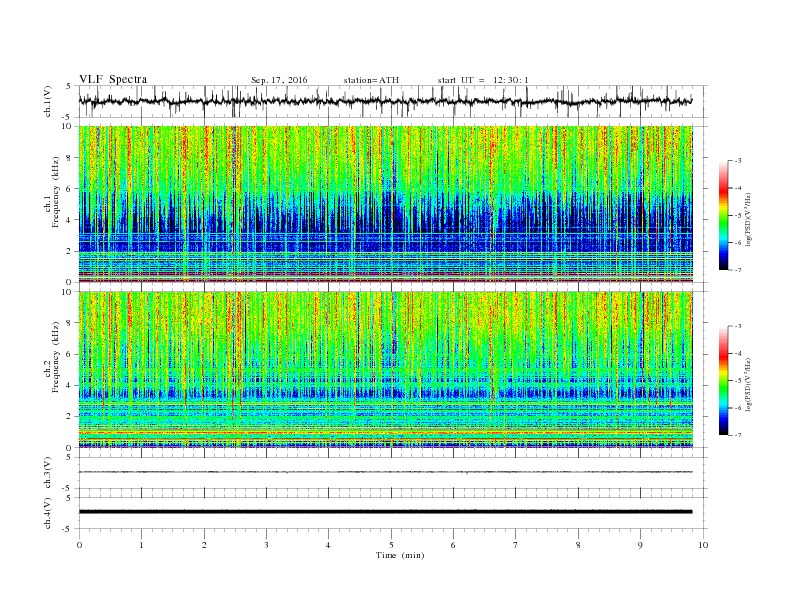
Task: Click the "start UT = 12:30:1" text
Action: [x=483, y=80]
